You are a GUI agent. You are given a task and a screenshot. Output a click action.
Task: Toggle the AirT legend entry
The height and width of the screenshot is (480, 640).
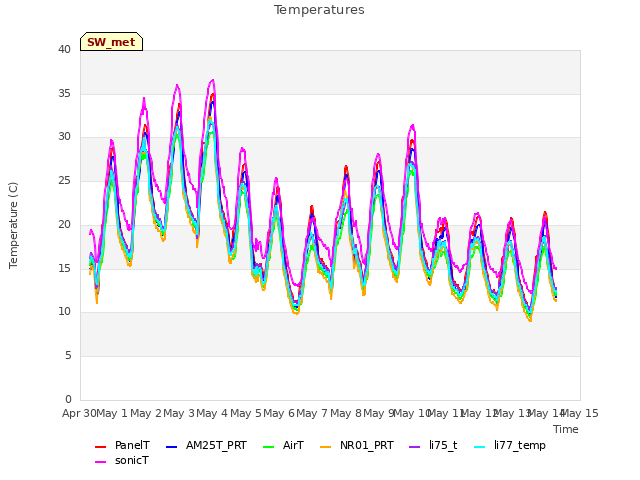click(284, 445)
